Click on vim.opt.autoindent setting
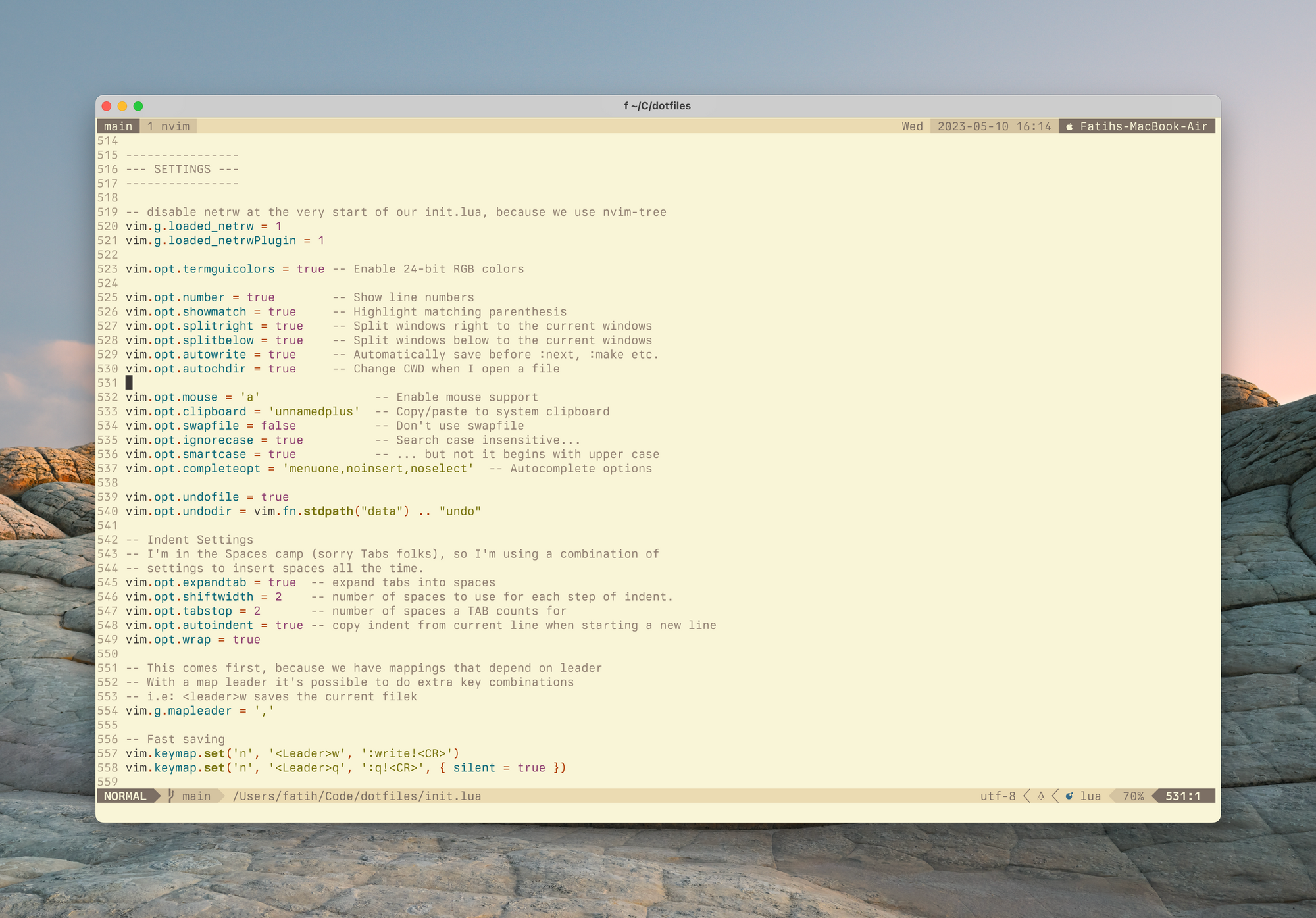The image size is (1316, 918). coord(215,626)
